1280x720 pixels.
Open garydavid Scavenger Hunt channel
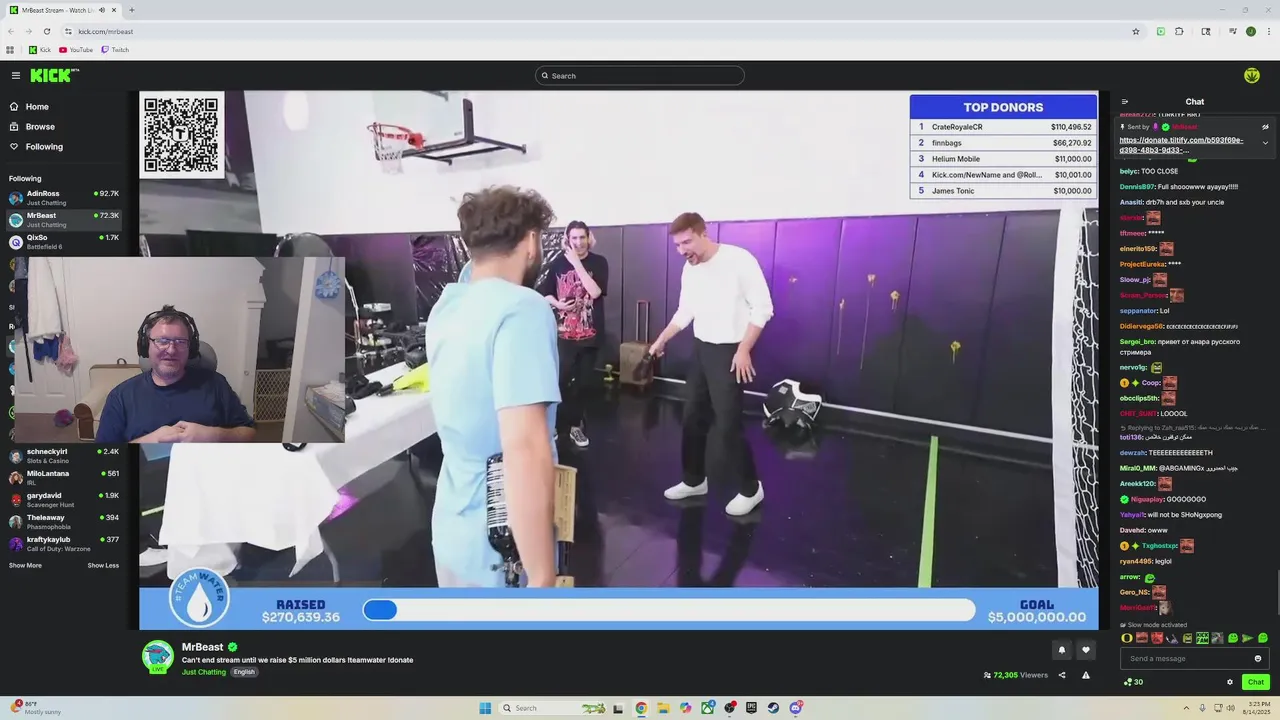[x=64, y=500]
